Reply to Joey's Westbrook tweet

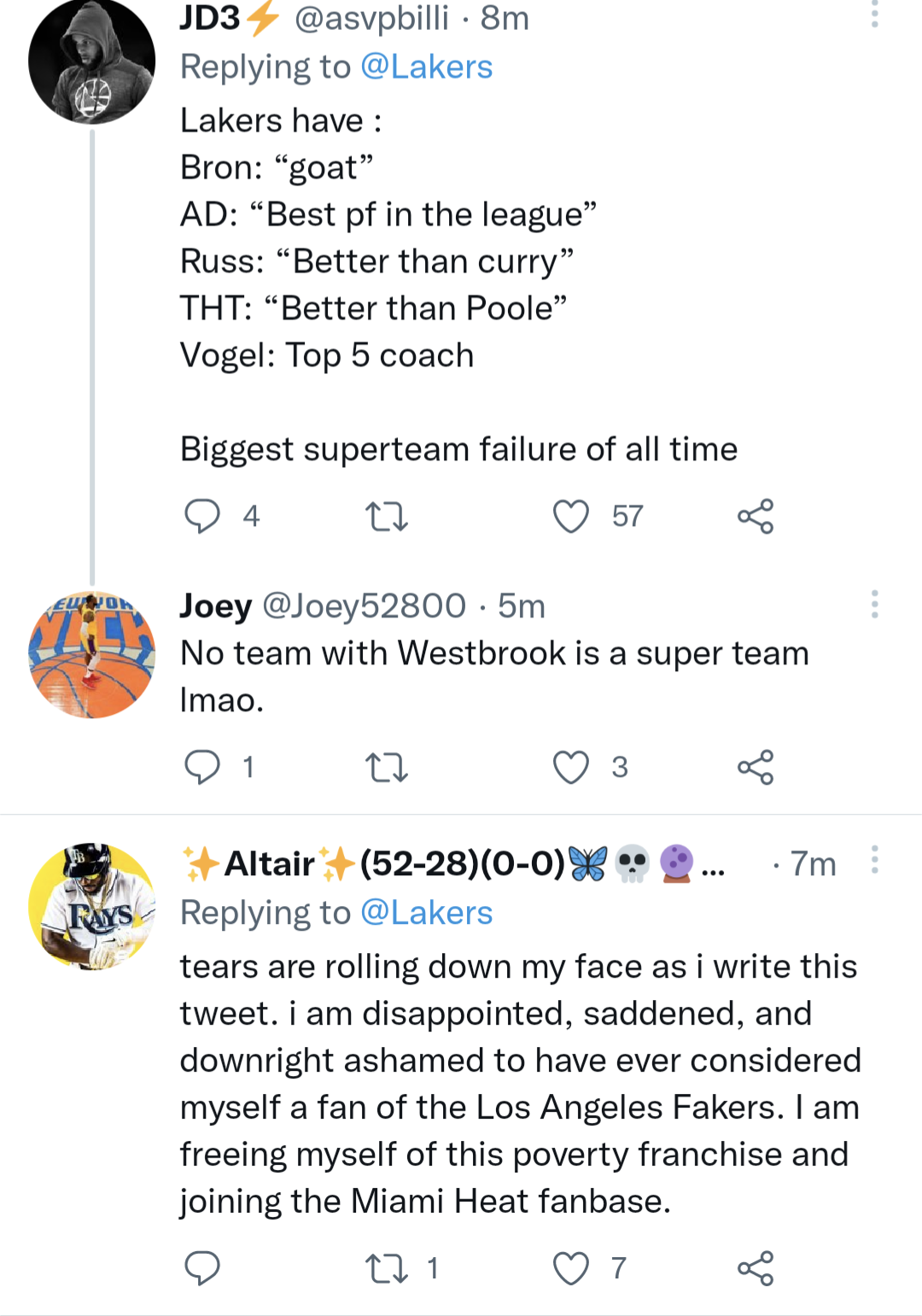(202, 767)
